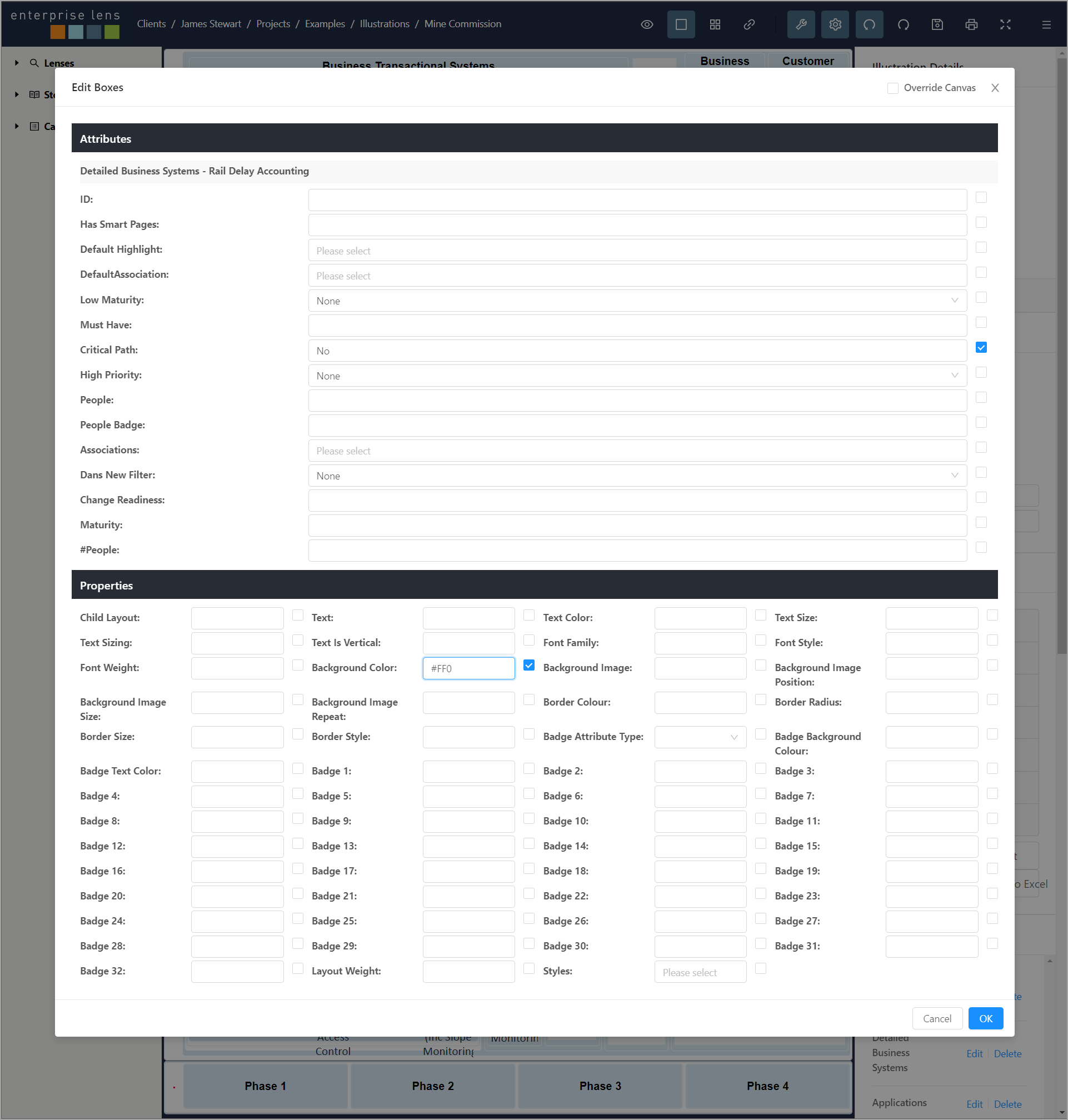
Task: Click the save floppy disk icon
Action: pyautogui.click(x=937, y=24)
